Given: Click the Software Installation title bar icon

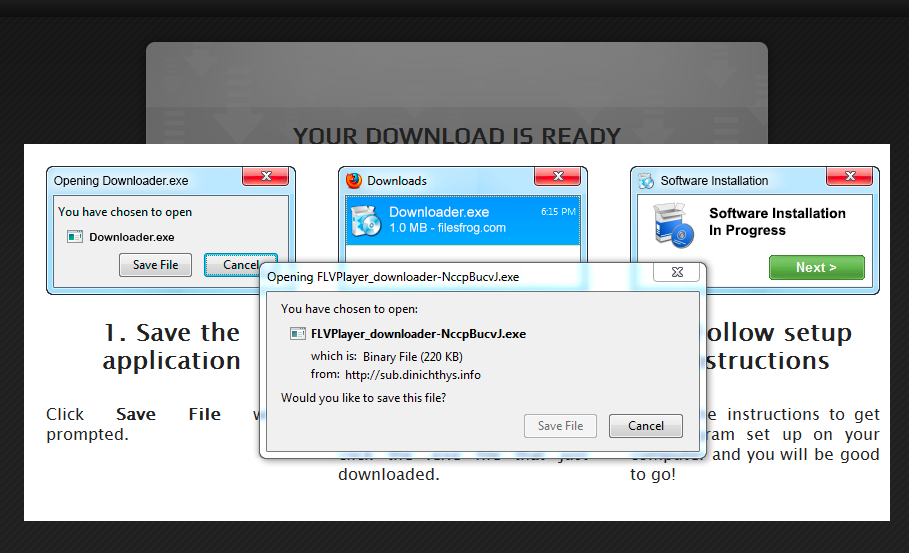Looking at the screenshot, I should point(646,181).
